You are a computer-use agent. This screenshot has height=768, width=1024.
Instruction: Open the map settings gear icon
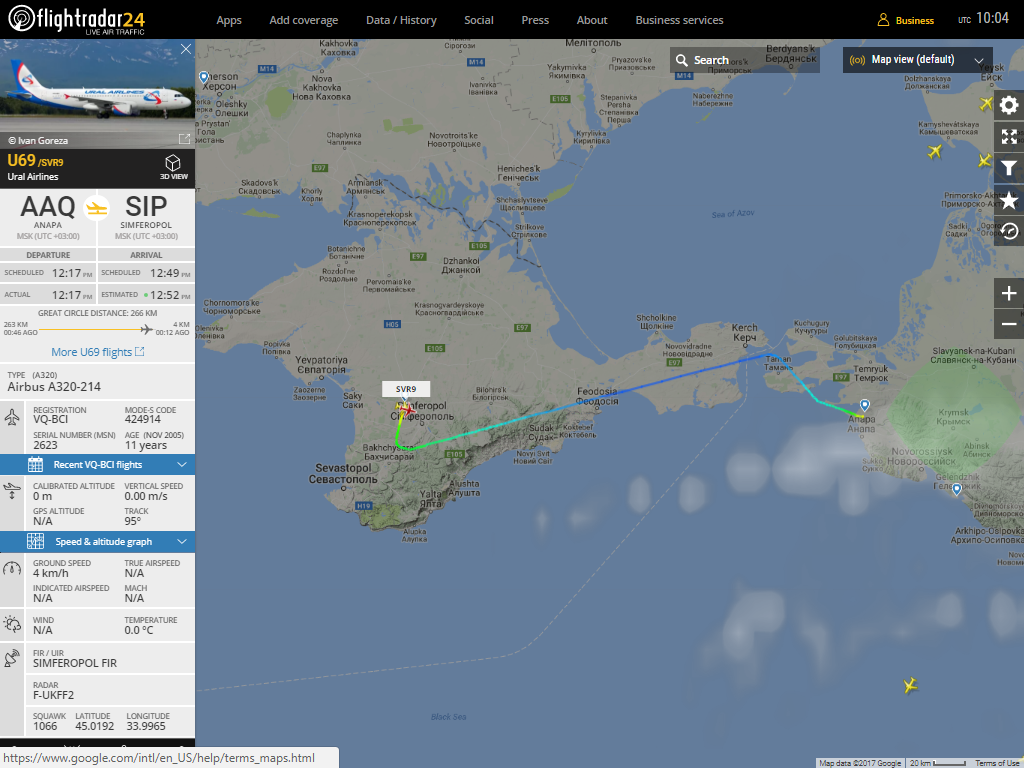click(x=1009, y=105)
